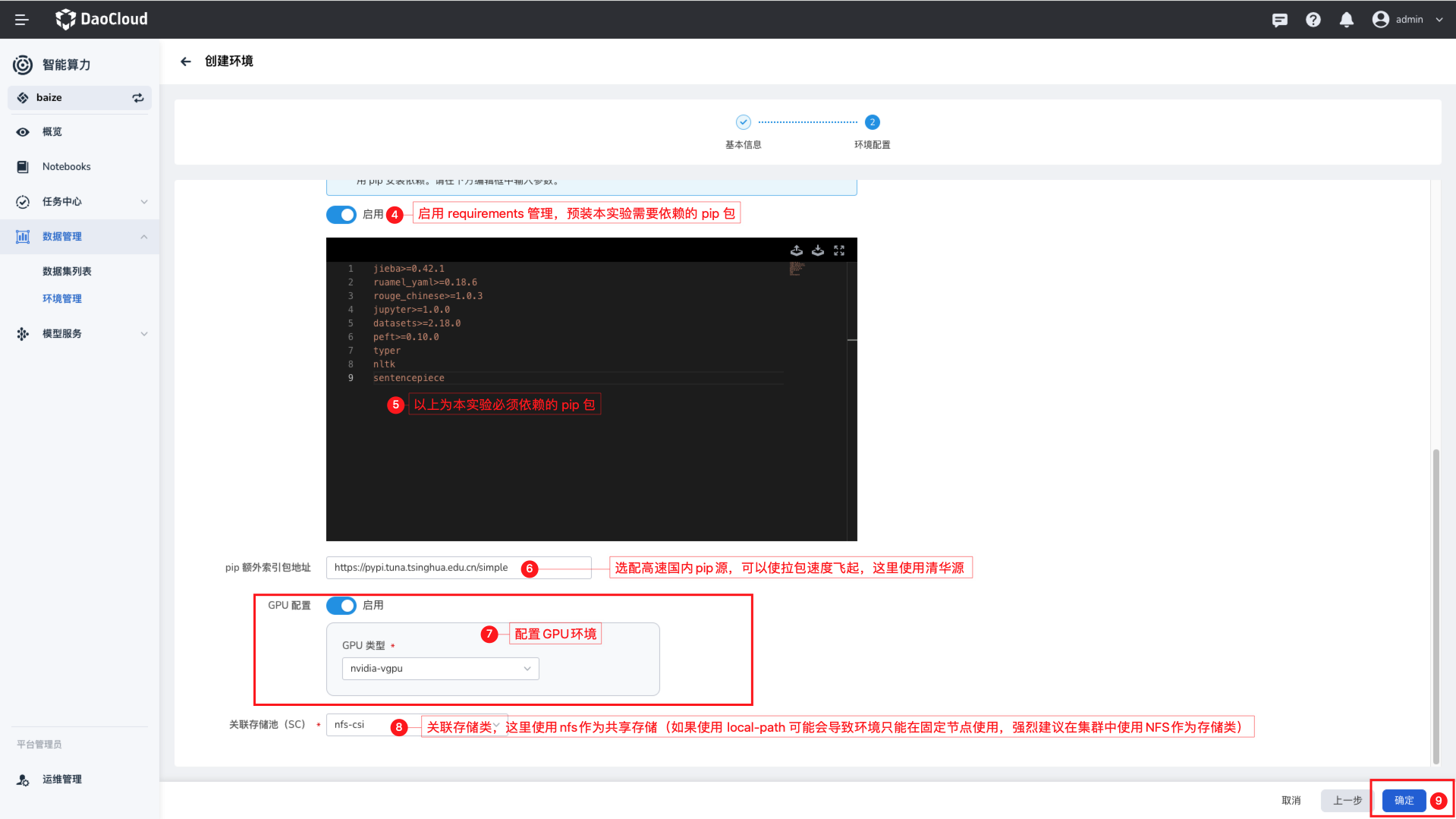Open Notebooks in the sidebar
Viewport: 1456px width, 819px height.
point(67,167)
